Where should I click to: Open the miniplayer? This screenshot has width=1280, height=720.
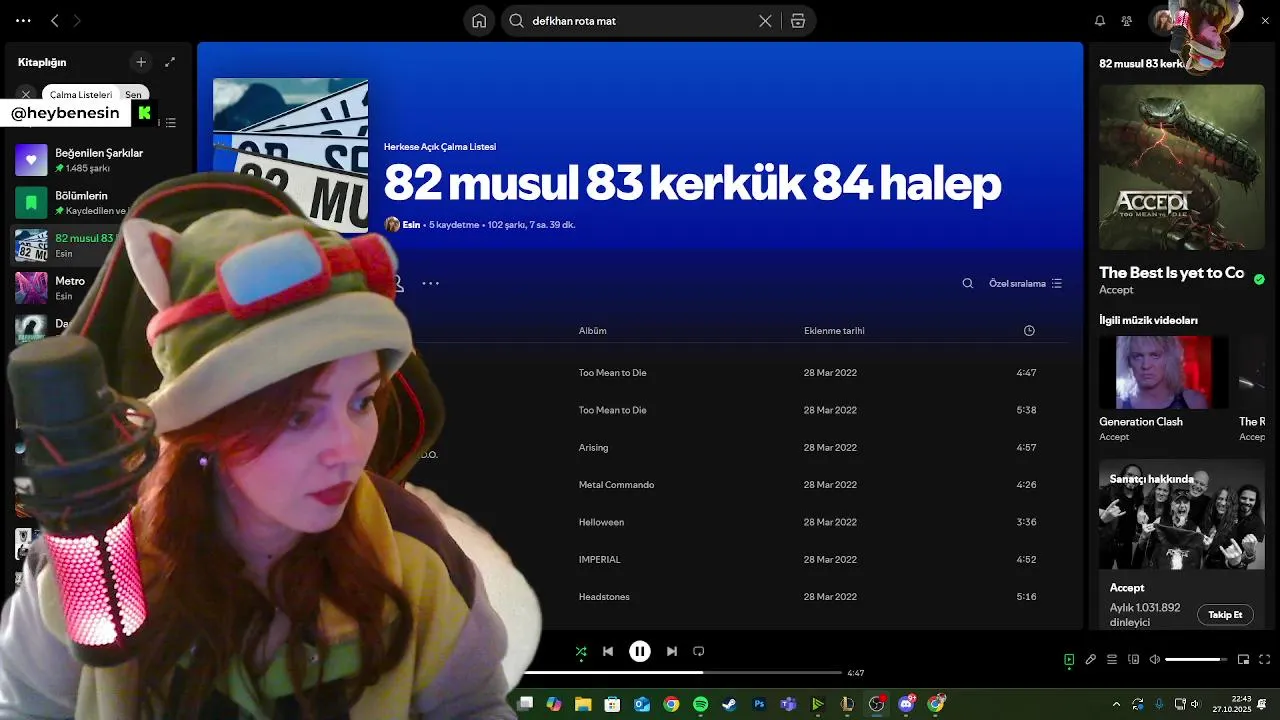1244,660
